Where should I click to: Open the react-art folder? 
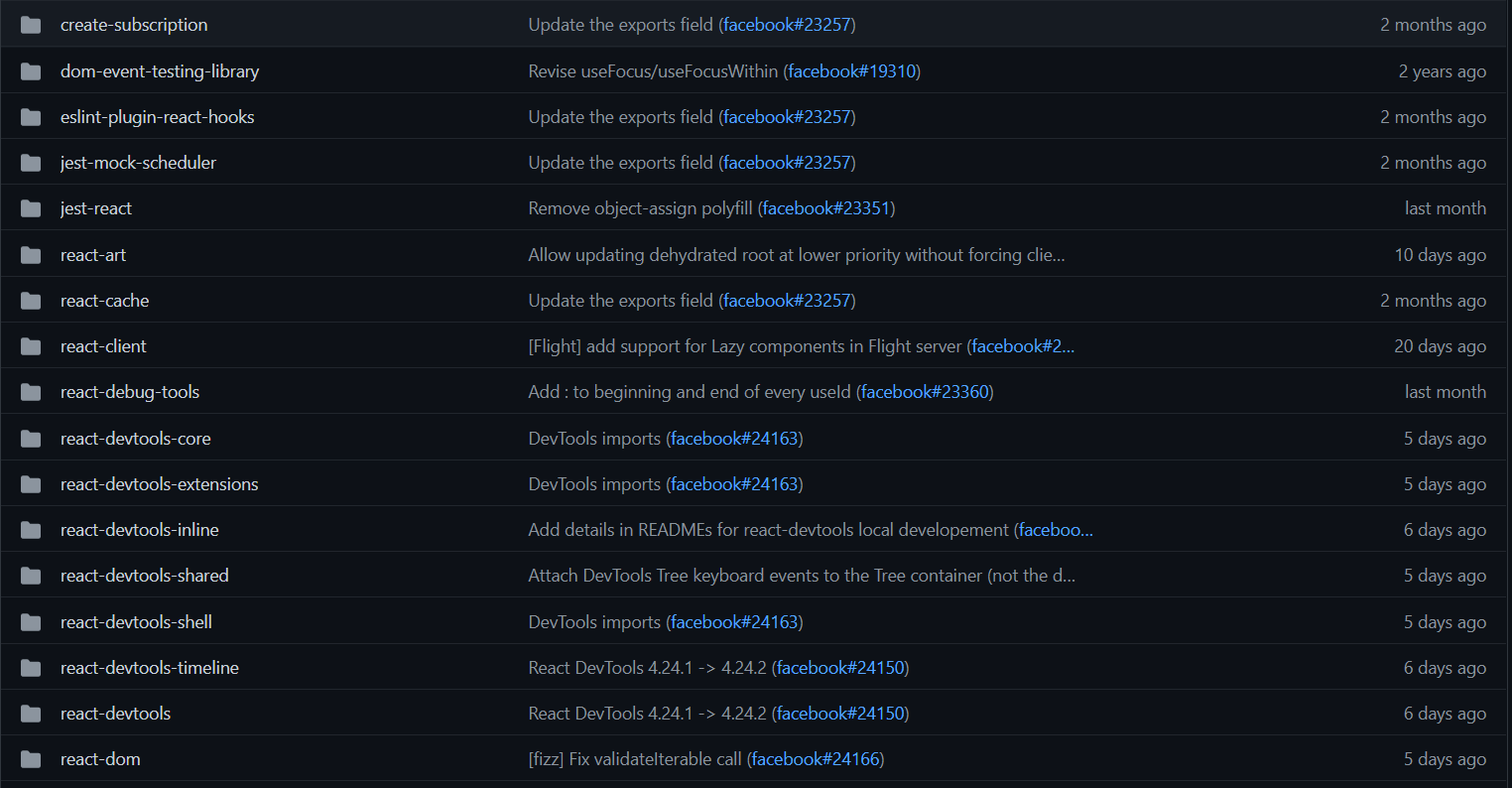pos(93,255)
